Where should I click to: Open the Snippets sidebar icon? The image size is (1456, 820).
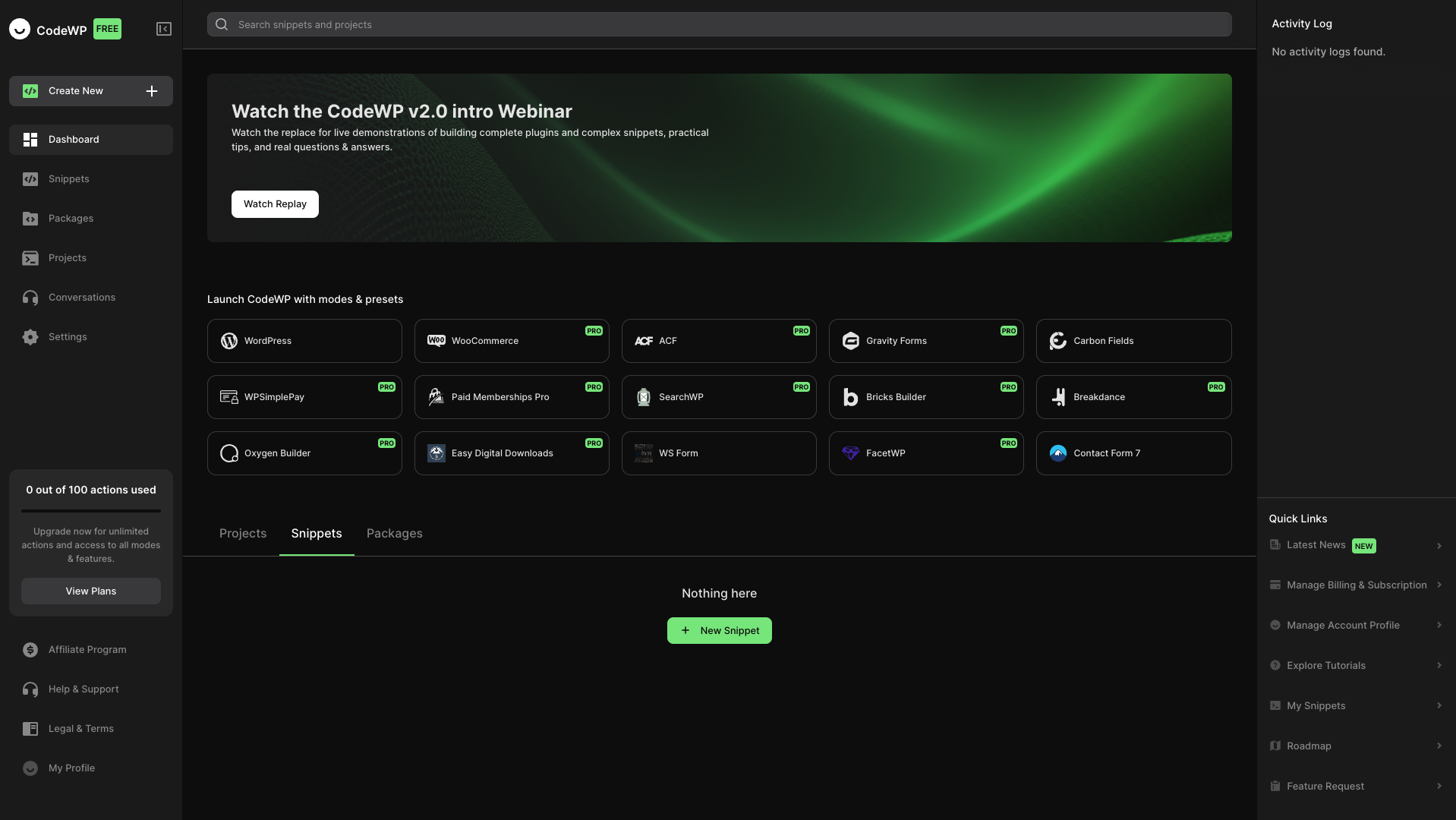click(x=30, y=179)
